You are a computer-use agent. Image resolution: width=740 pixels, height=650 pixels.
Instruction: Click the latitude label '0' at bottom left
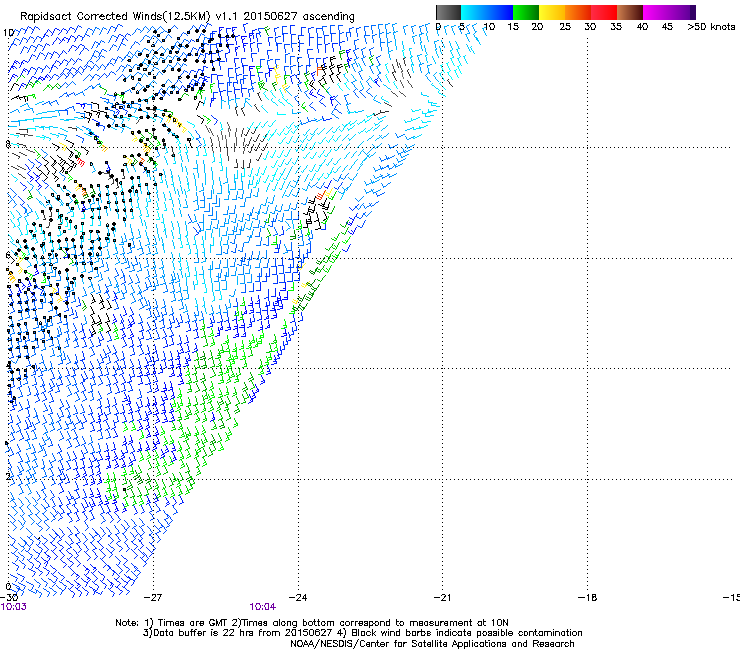tap(8, 587)
